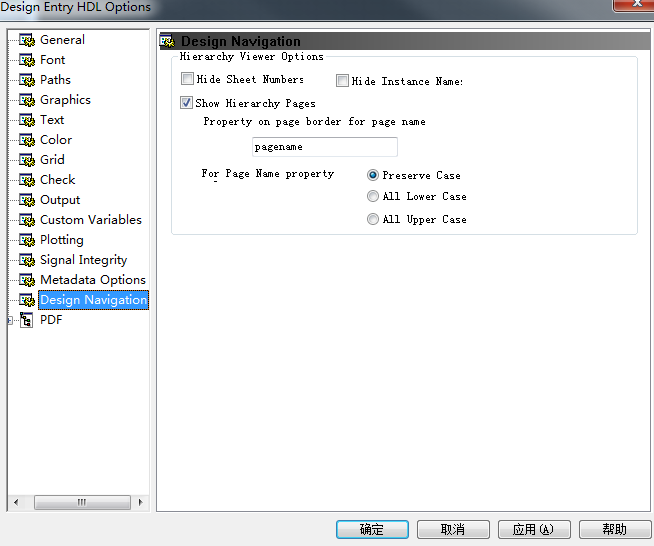Click the Grid category icon

coord(27,160)
